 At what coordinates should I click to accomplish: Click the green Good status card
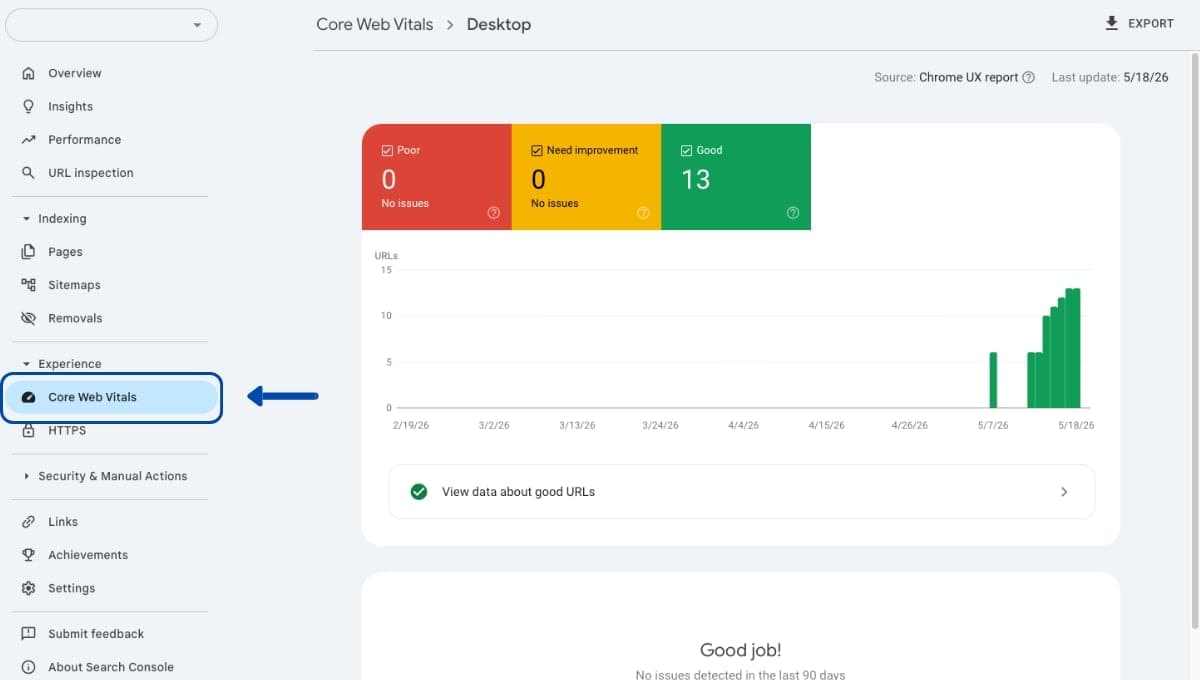(x=736, y=177)
